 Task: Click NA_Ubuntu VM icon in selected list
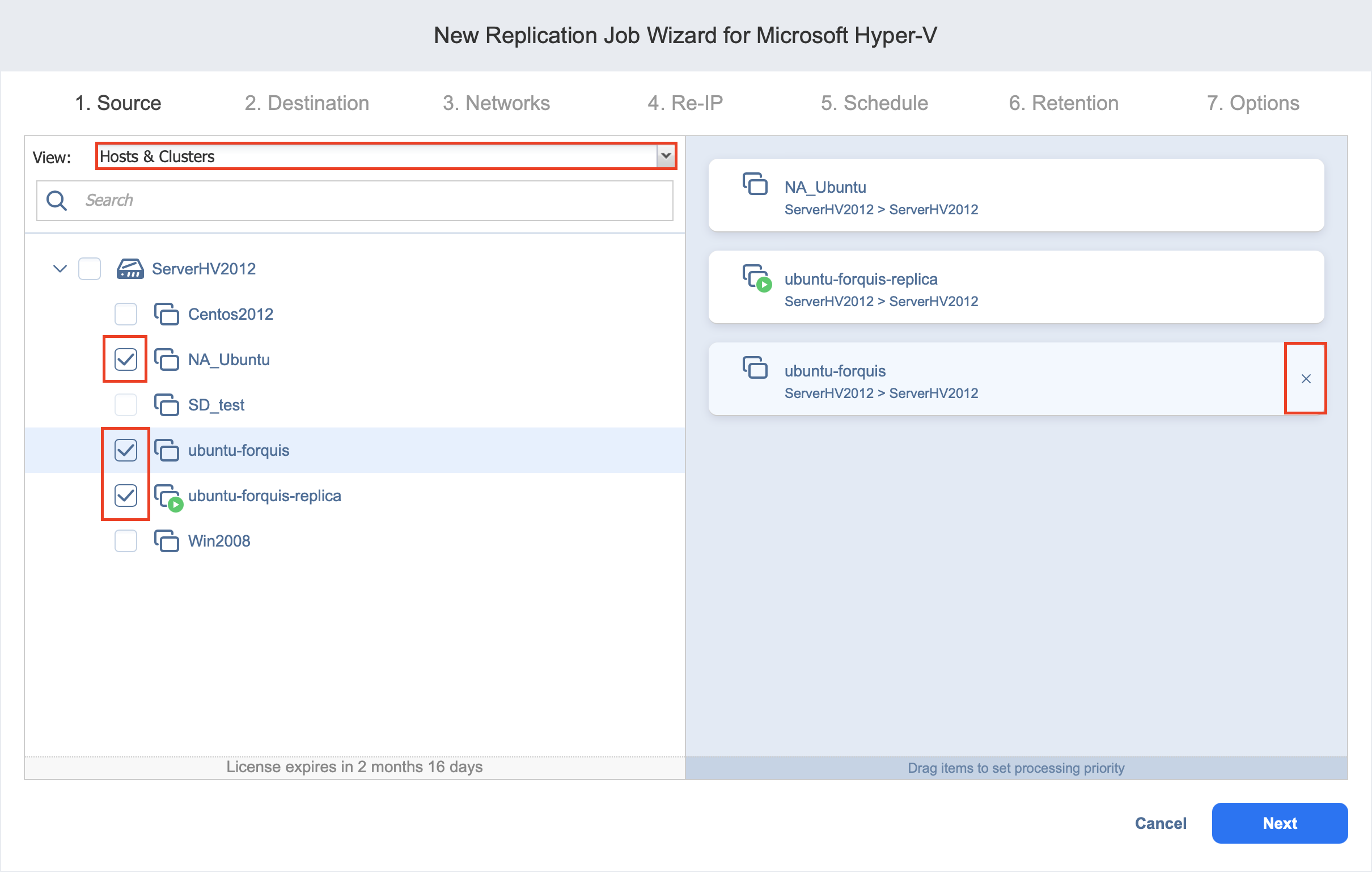coord(755,184)
